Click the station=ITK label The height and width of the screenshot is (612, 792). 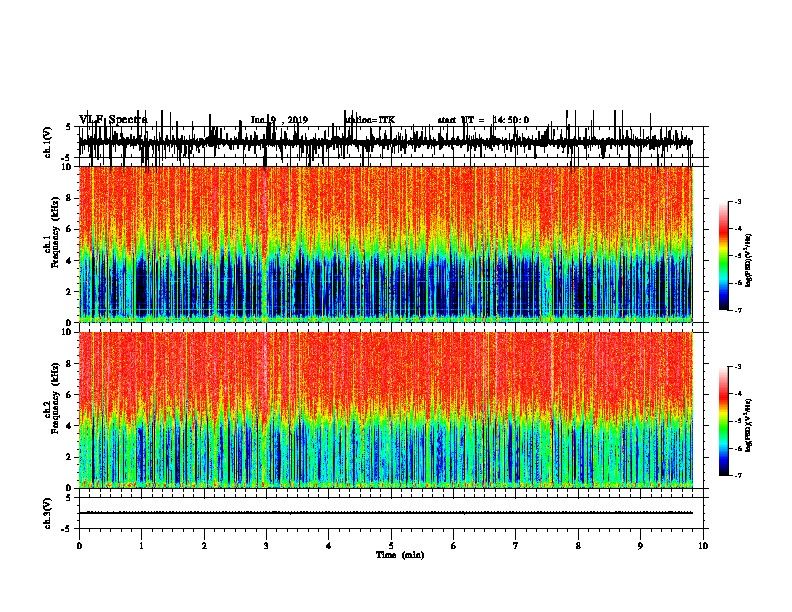(x=370, y=120)
